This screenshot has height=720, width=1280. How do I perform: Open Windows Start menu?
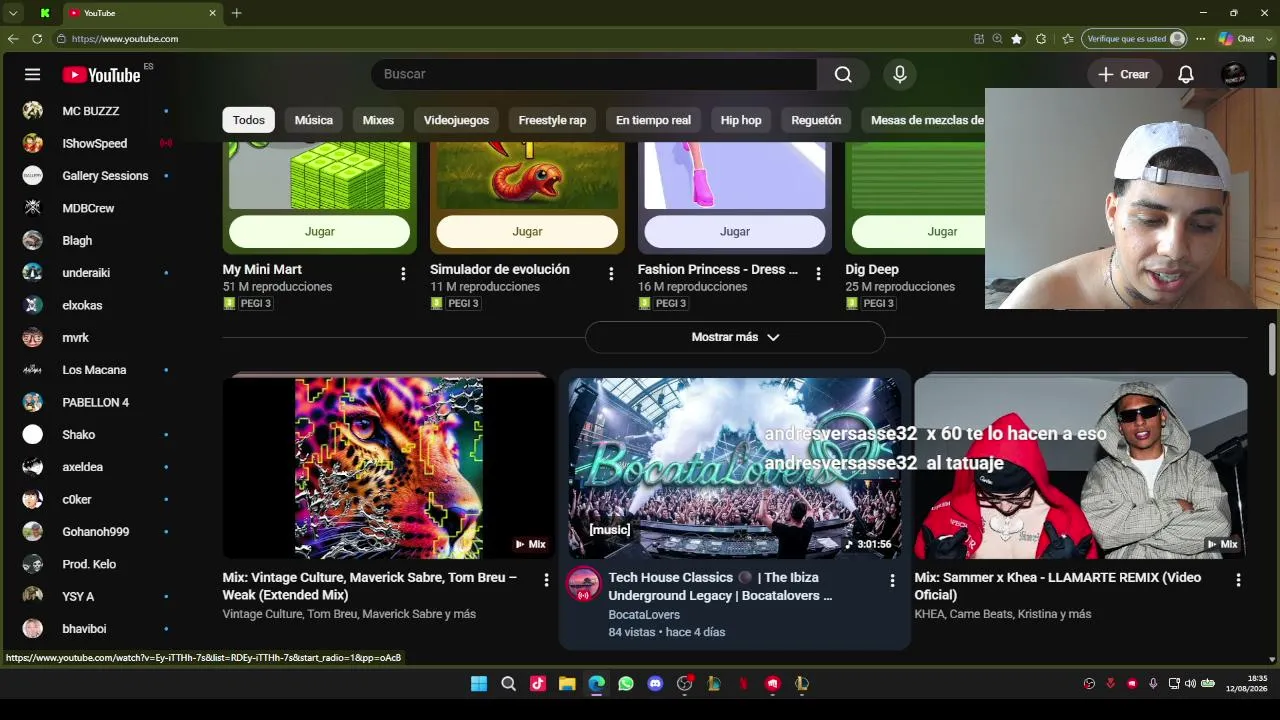click(x=479, y=684)
